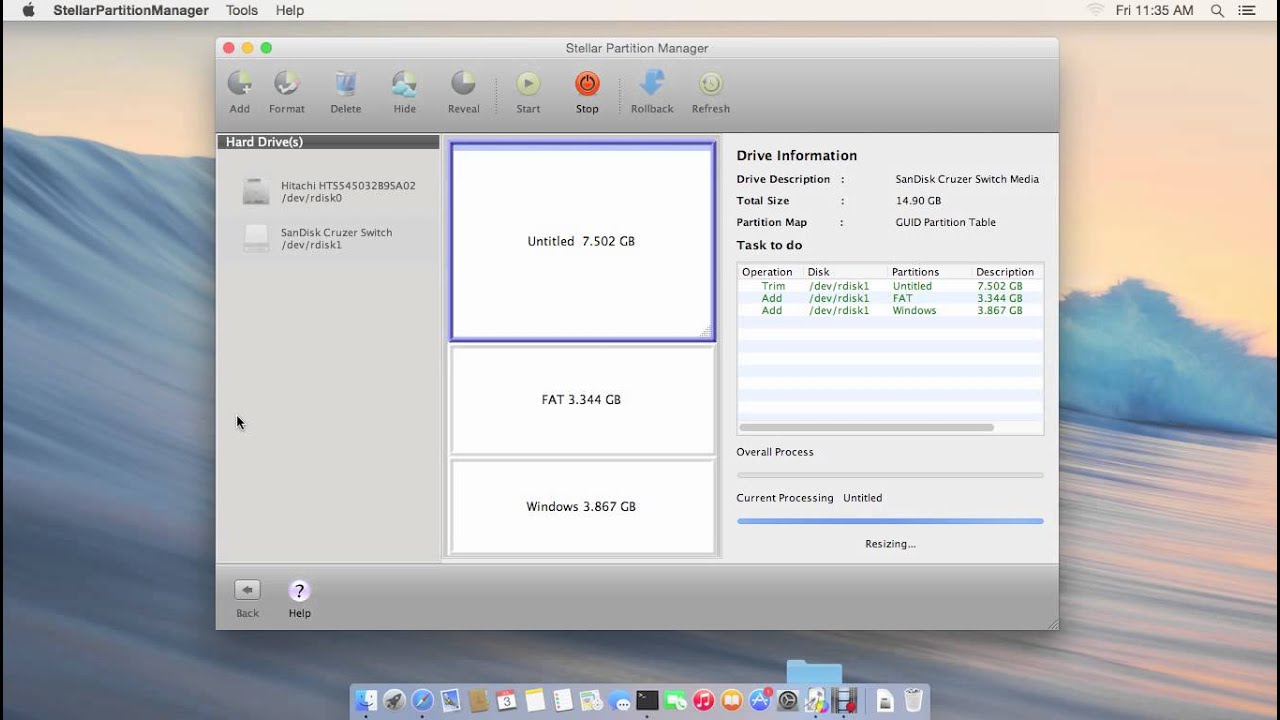Open the Help menu in menu bar
Viewport: 1280px width, 720px height.
point(290,10)
